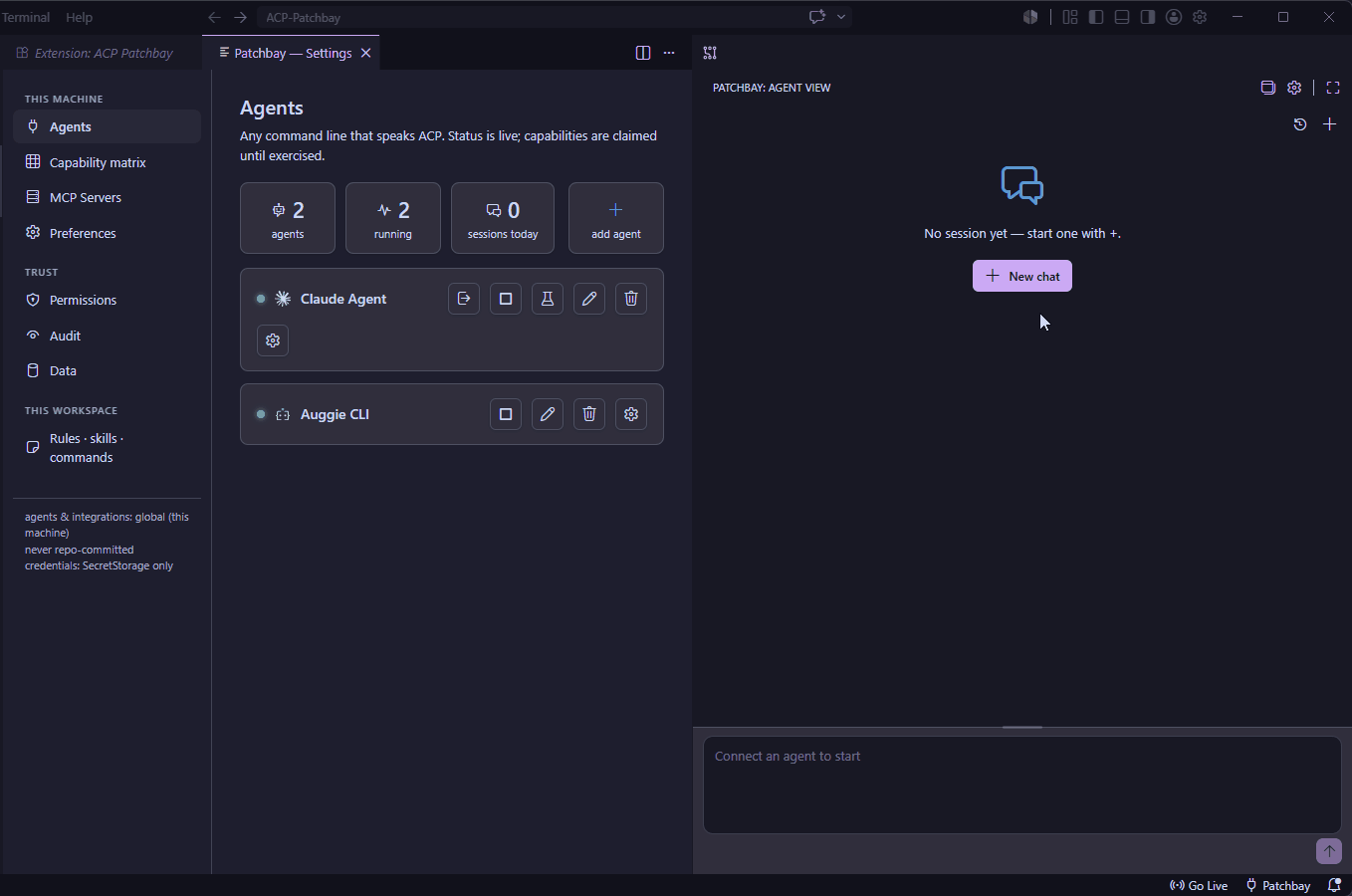The height and width of the screenshot is (896, 1352).
Task: Open session history in agent view
Action: point(1300,124)
